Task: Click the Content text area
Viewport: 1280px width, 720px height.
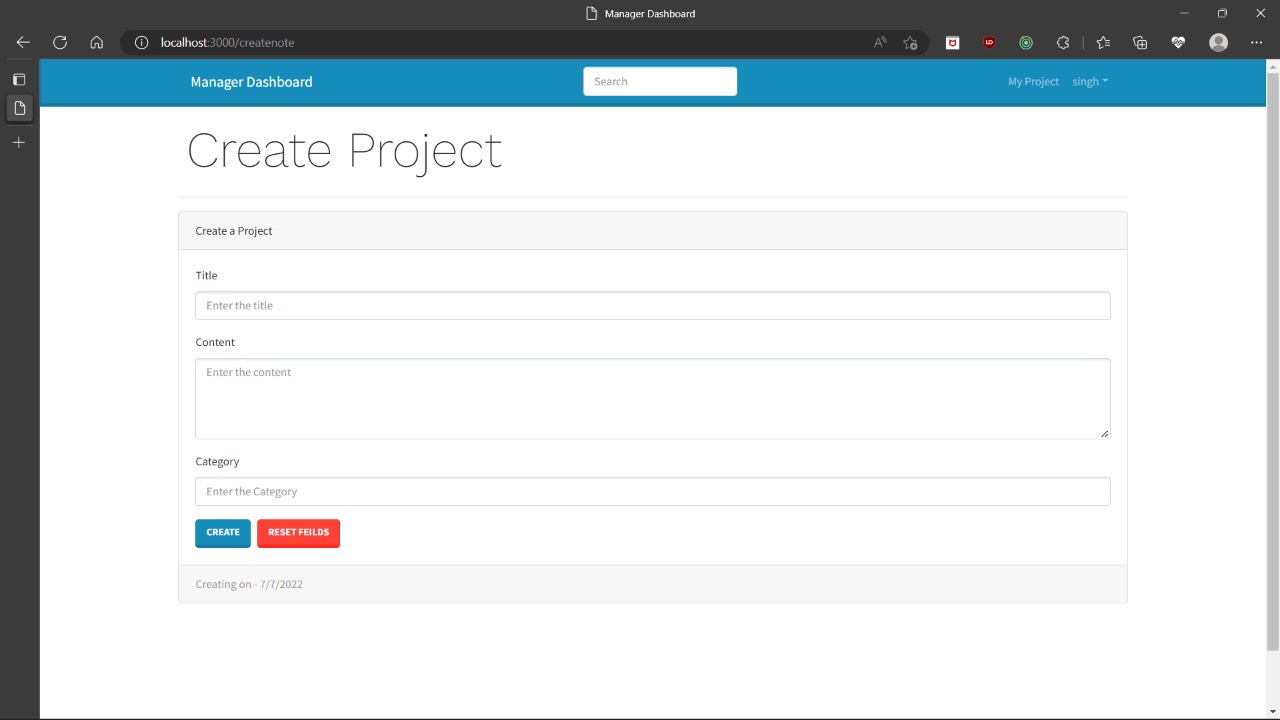Action: [653, 398]
